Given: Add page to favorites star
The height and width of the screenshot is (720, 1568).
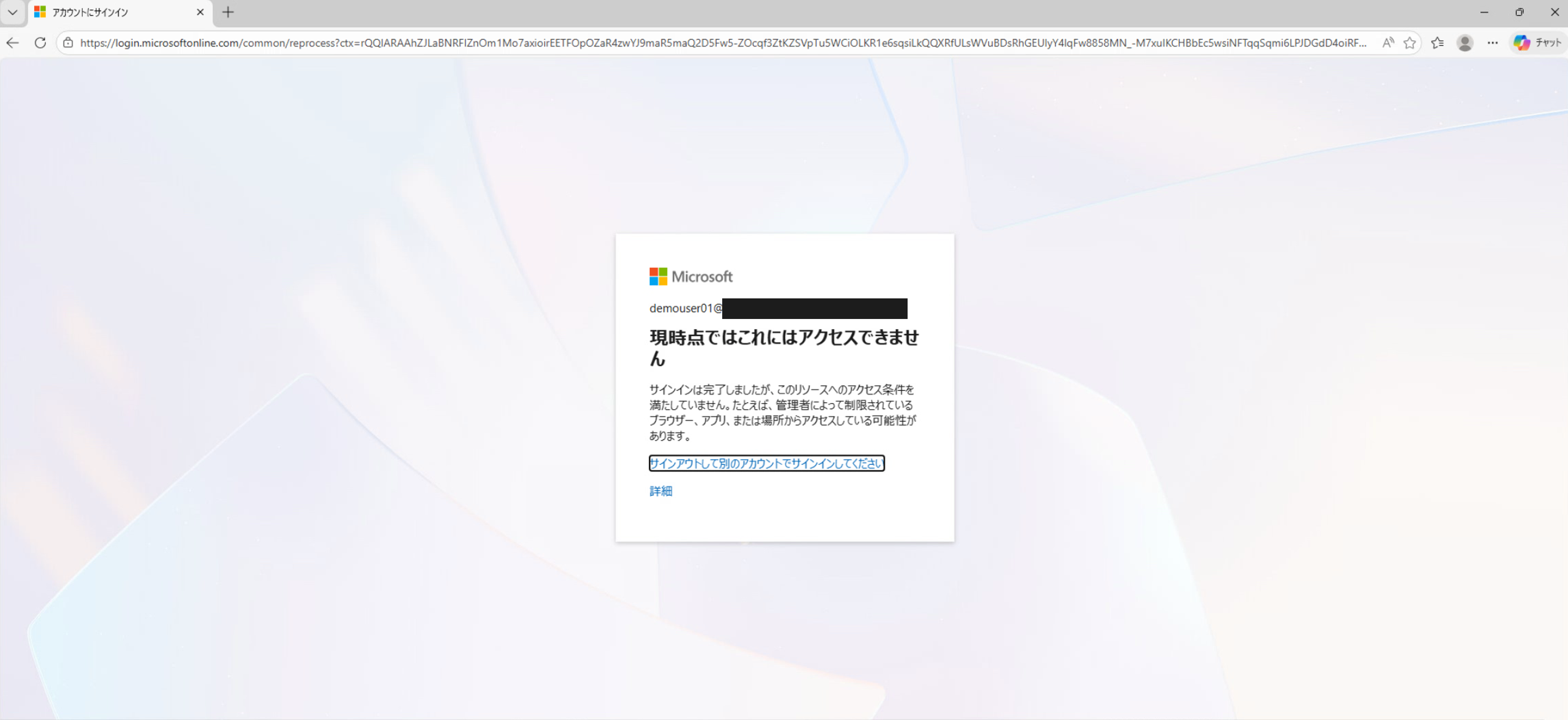Looking at the screenshot, I should coord(1409,43).
